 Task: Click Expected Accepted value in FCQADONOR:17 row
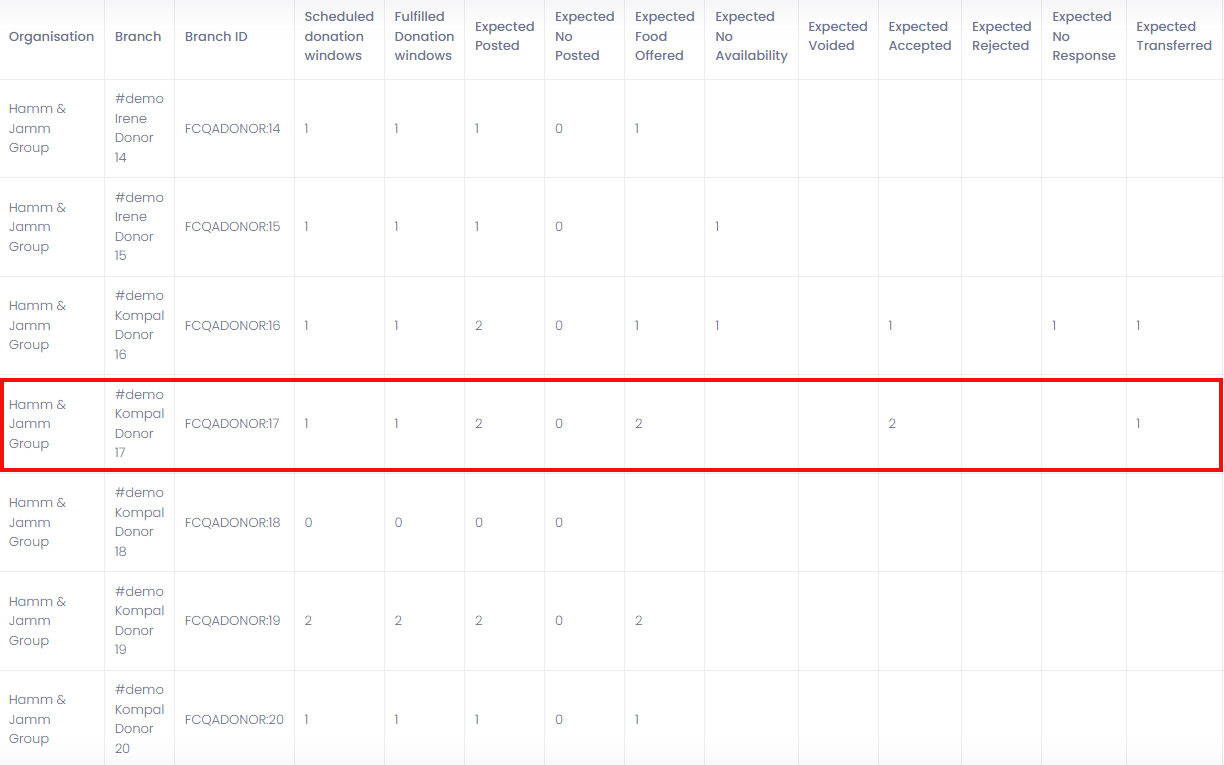[892, 424]
